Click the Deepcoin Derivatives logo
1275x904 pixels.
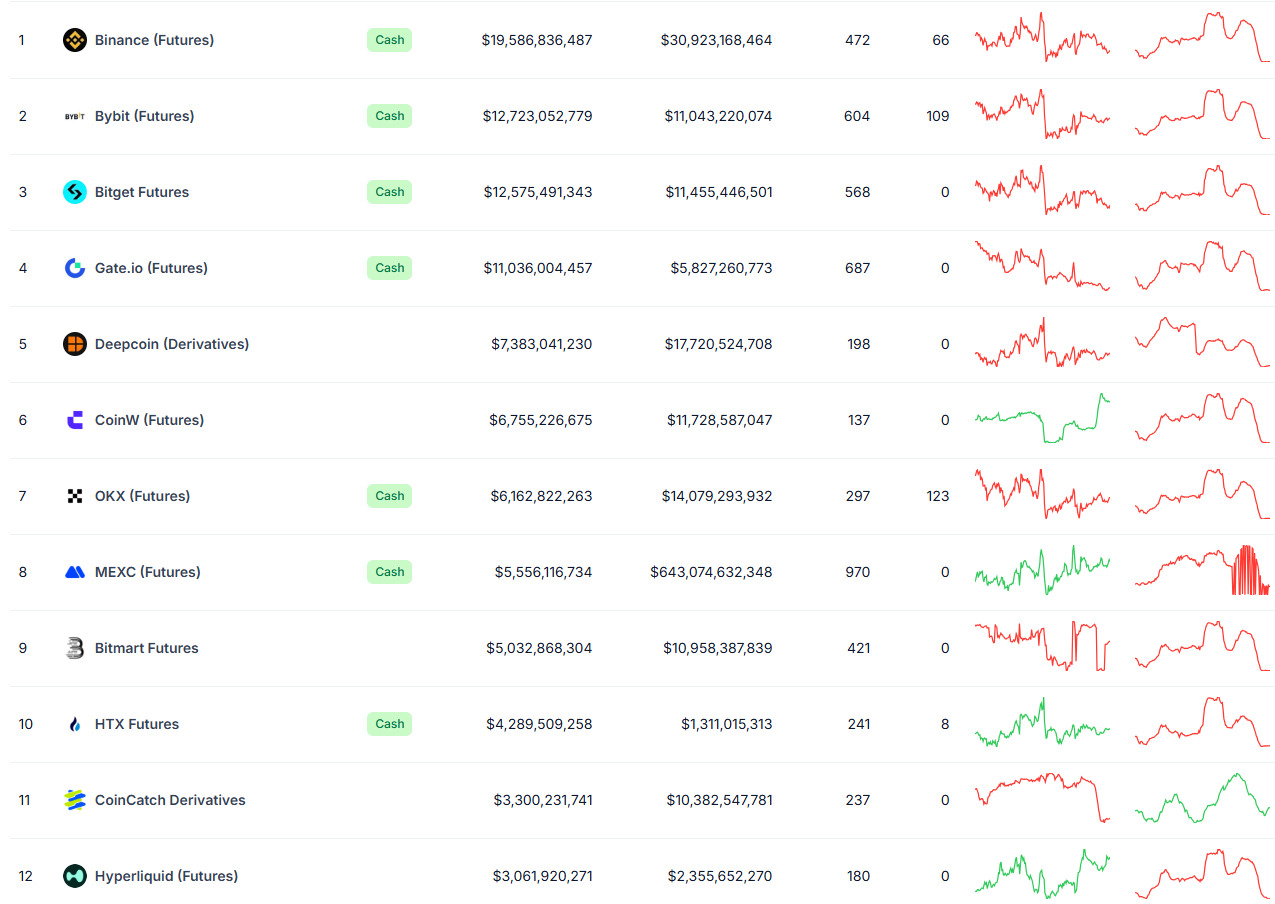(x=74, y=344)
